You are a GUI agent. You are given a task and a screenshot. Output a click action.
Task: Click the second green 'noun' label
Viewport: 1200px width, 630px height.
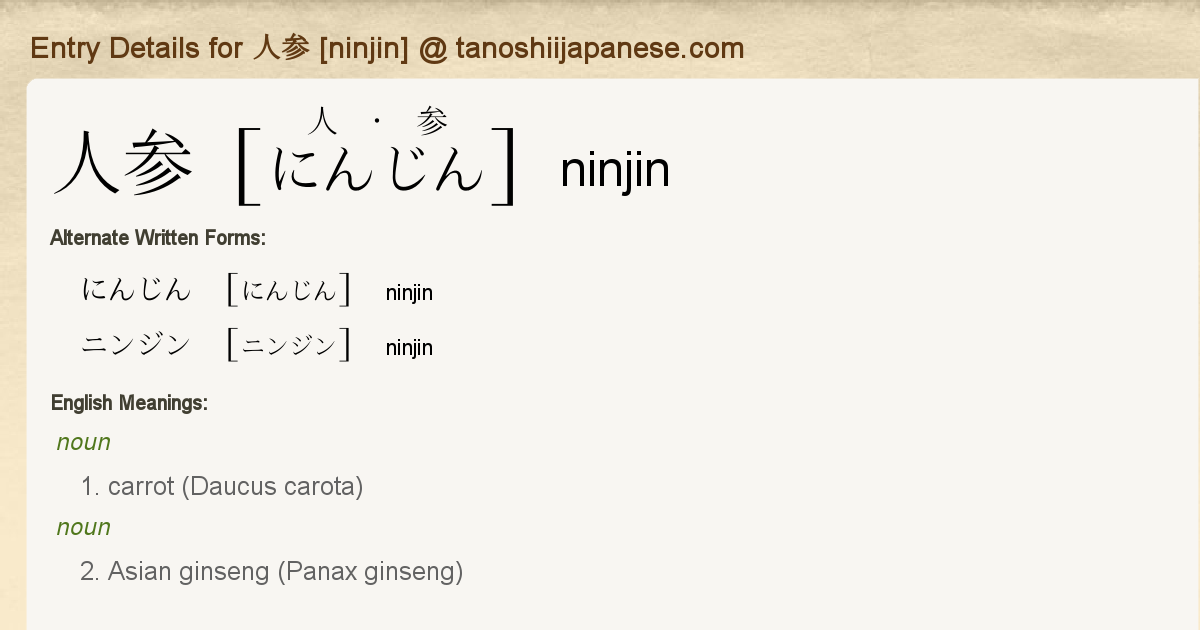(x=84, y=527)
